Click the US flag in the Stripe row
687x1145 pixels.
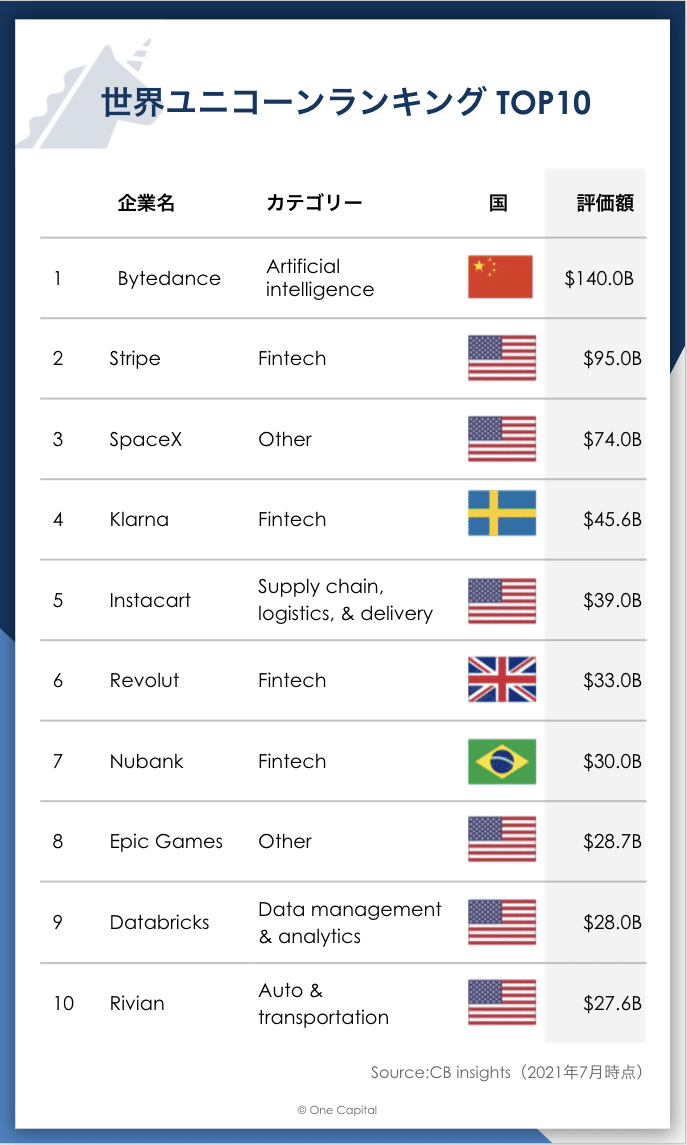coord(502,358)
